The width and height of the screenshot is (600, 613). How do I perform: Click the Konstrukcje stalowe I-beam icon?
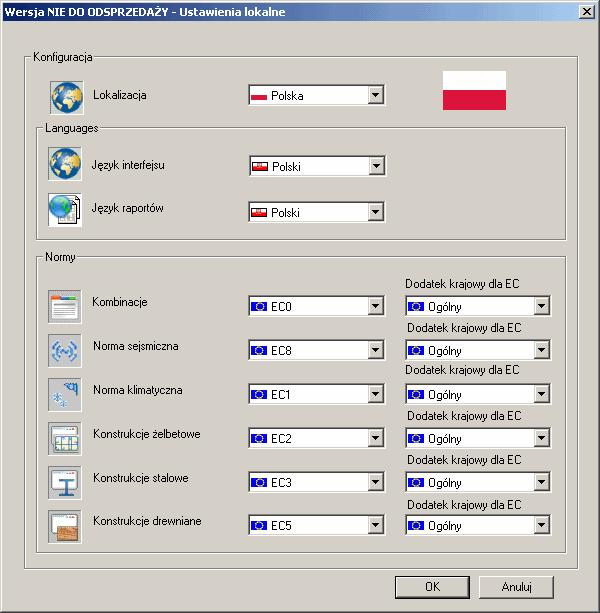[x=65, y=482]
